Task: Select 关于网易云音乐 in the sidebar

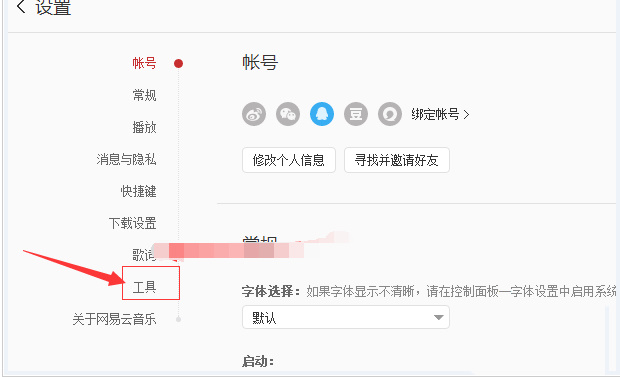Action: pos(114,319)
